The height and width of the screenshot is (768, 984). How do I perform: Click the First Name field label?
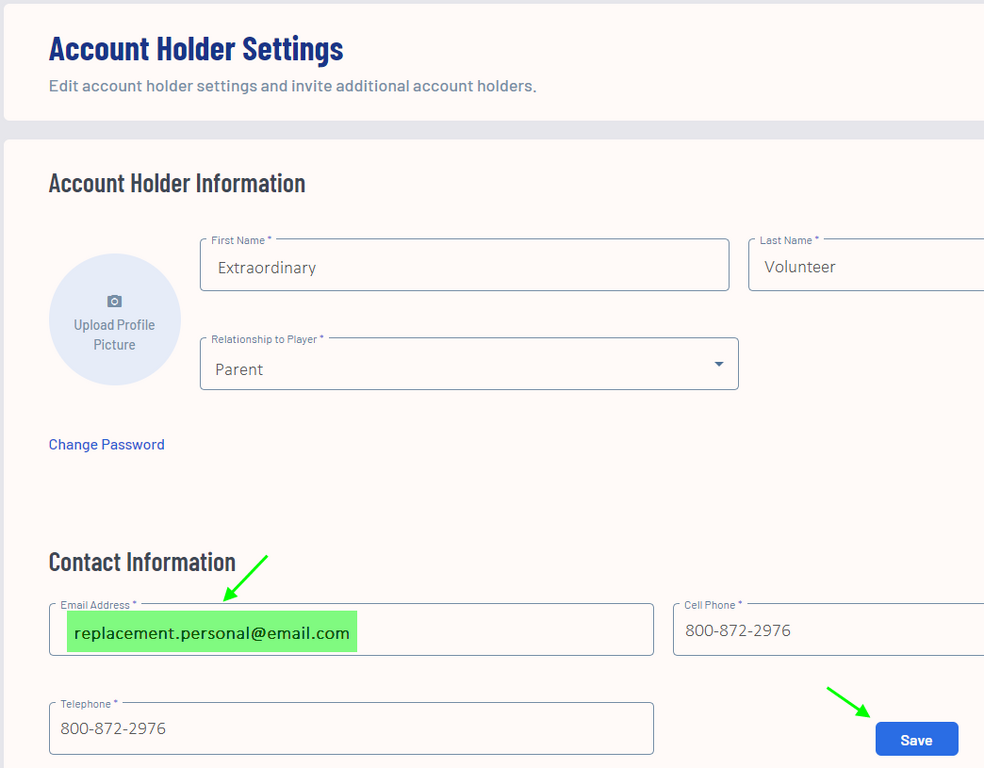[x=241, y=241]
